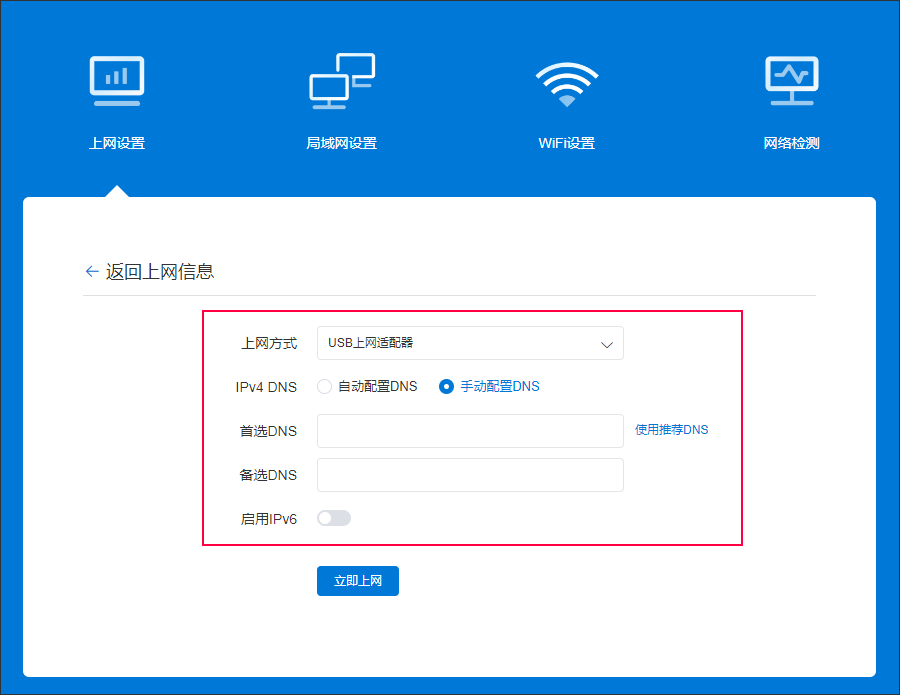Click inside the 备选DNS input box

coord(470,475)
